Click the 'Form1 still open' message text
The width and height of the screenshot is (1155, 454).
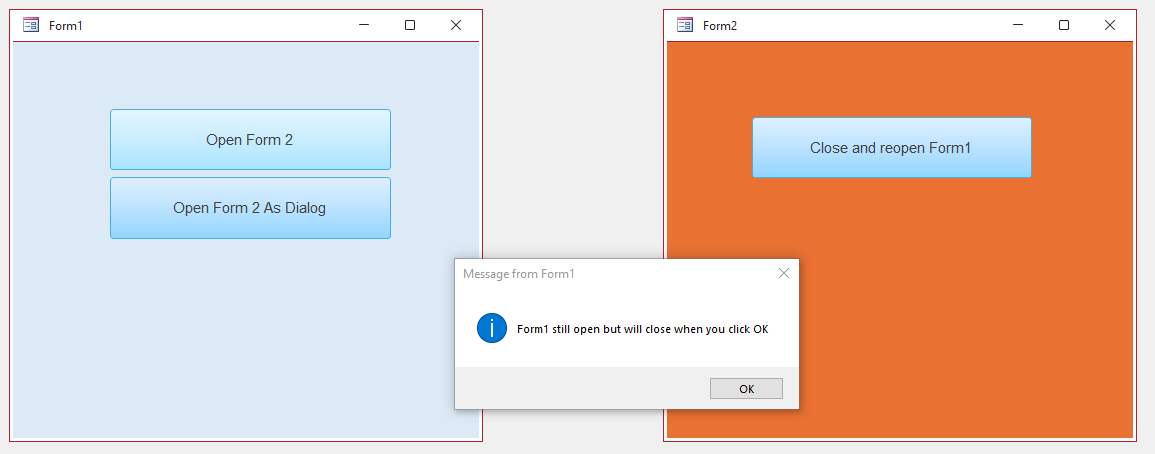[x=642, y=329]
